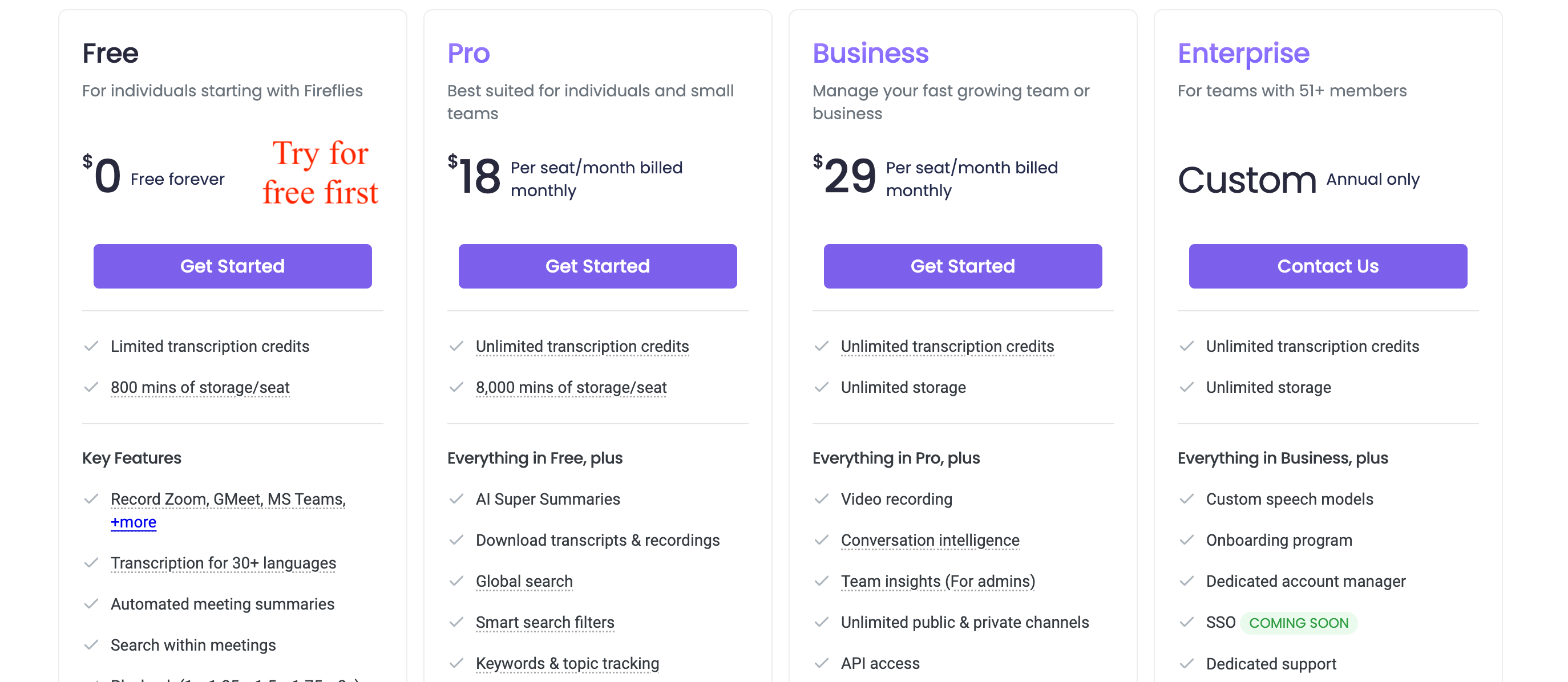Click the 800 mins of storage/seat tooltip text
1568x682 pixels.
click(200, 388)
